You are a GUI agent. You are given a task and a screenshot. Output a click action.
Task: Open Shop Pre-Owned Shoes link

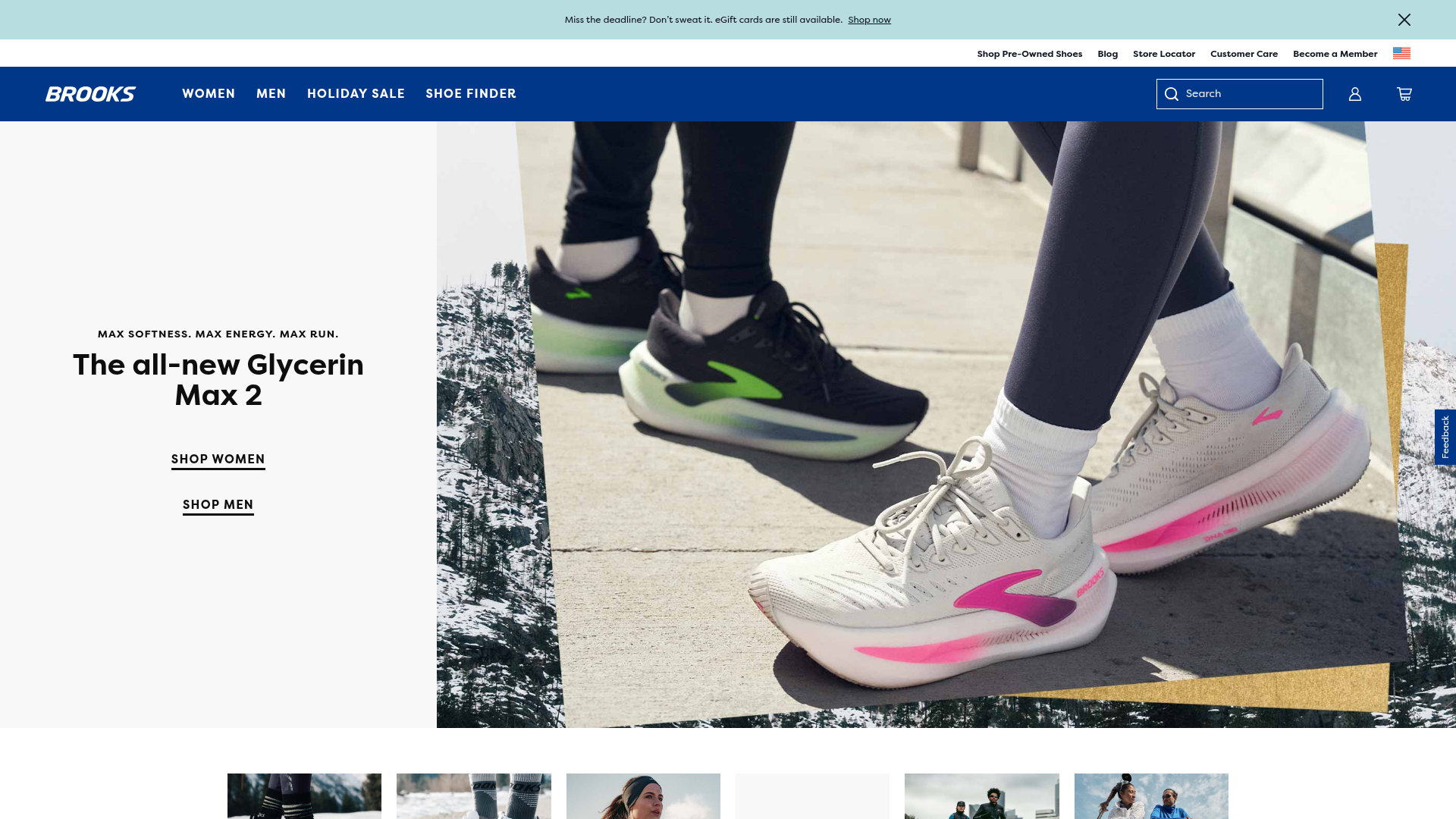[1029, 54]
